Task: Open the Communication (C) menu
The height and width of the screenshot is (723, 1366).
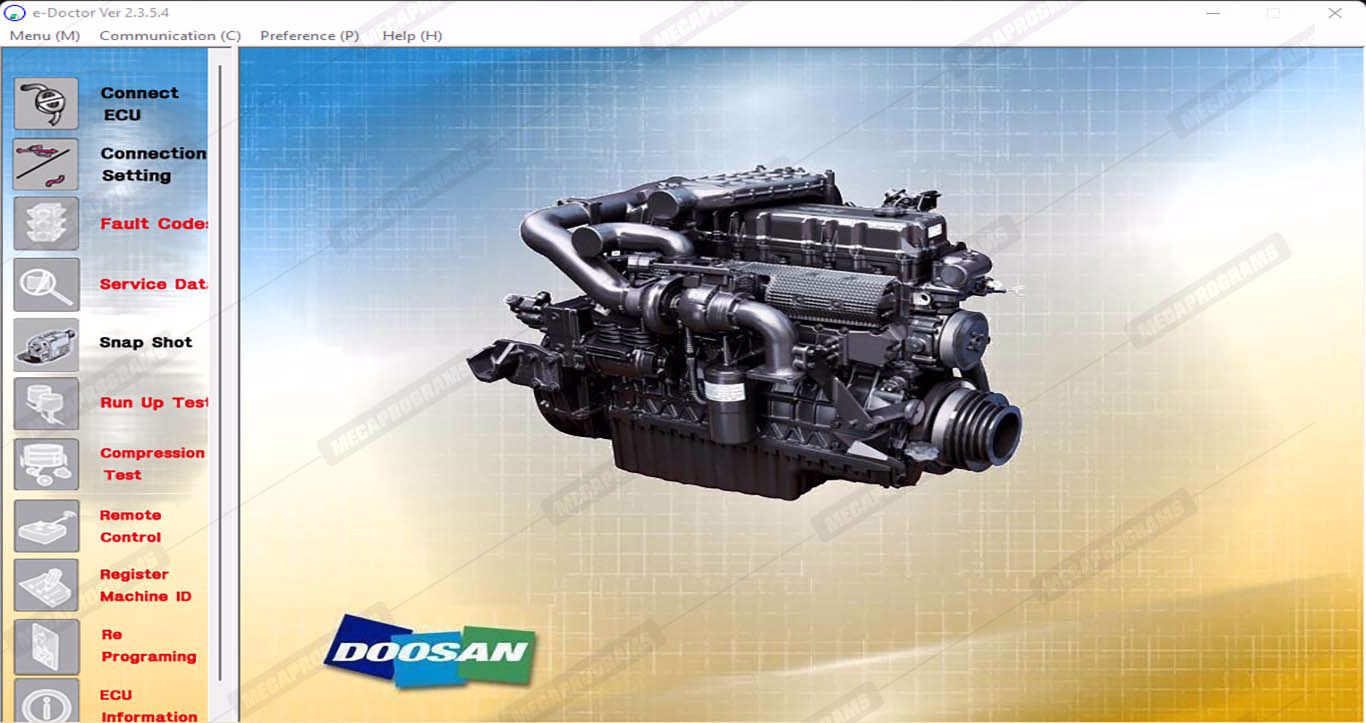Action: coord(170,36)
